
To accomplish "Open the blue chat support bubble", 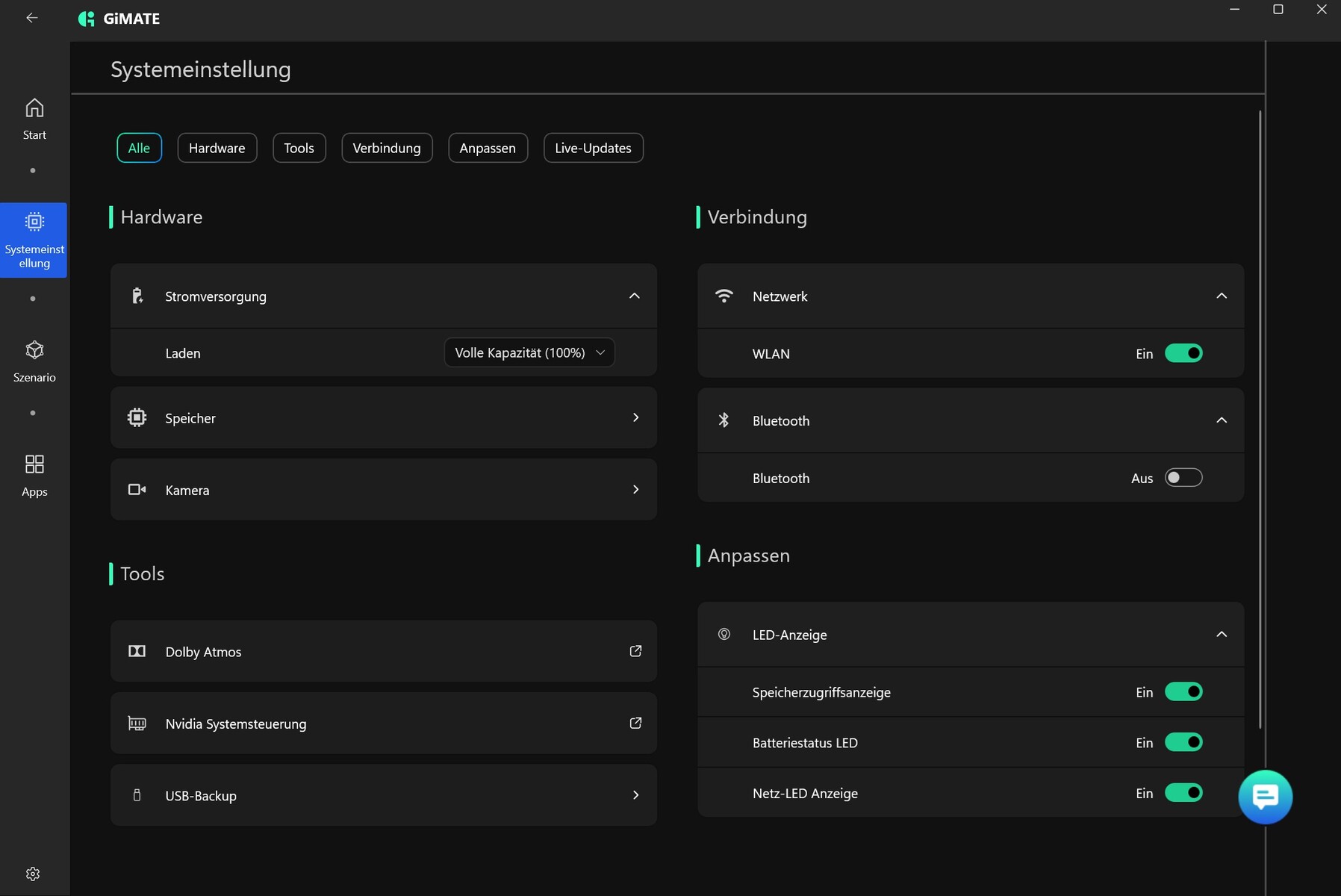I will coord(1265,797).
